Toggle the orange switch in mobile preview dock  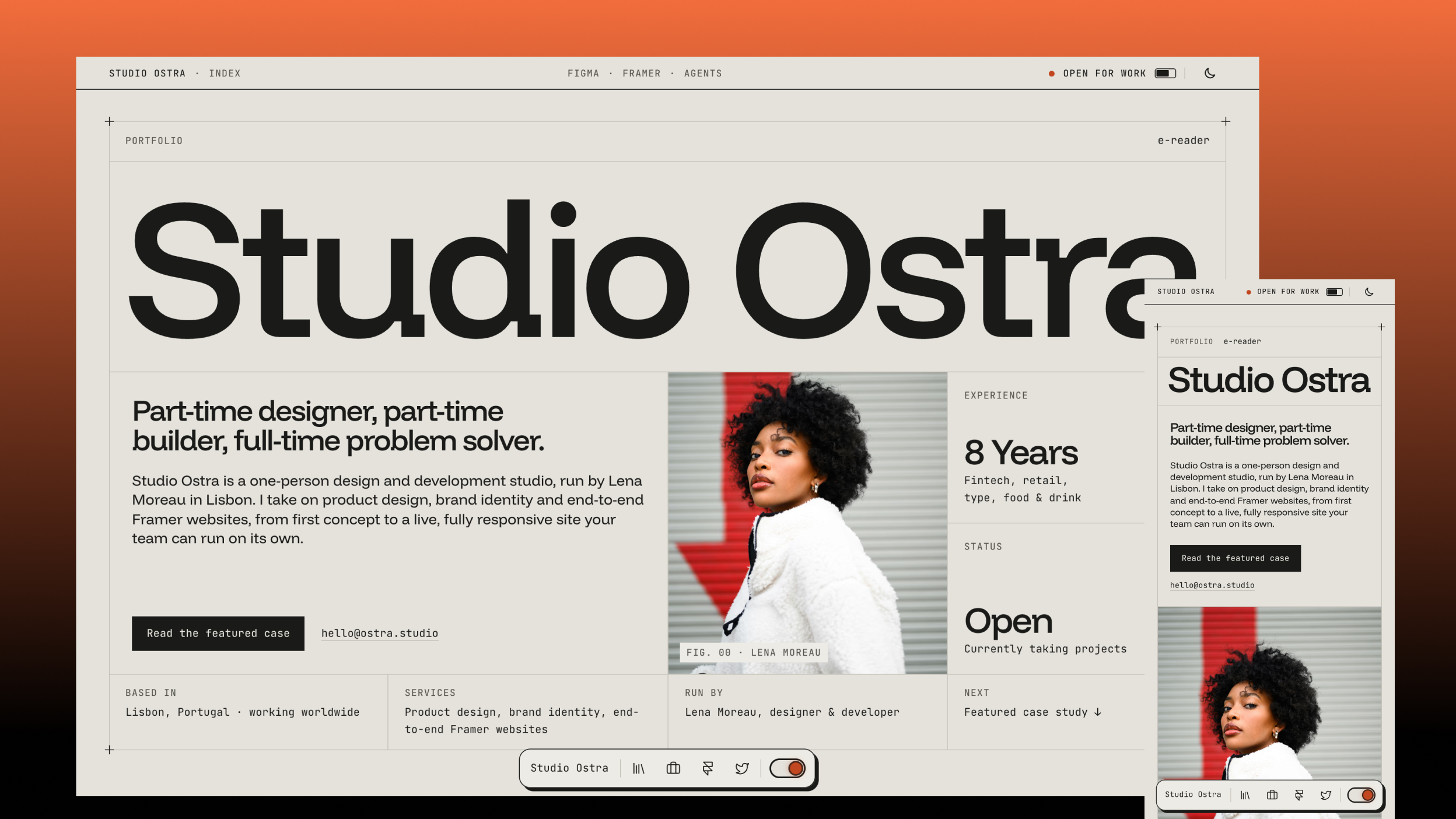click(1361, 794)
